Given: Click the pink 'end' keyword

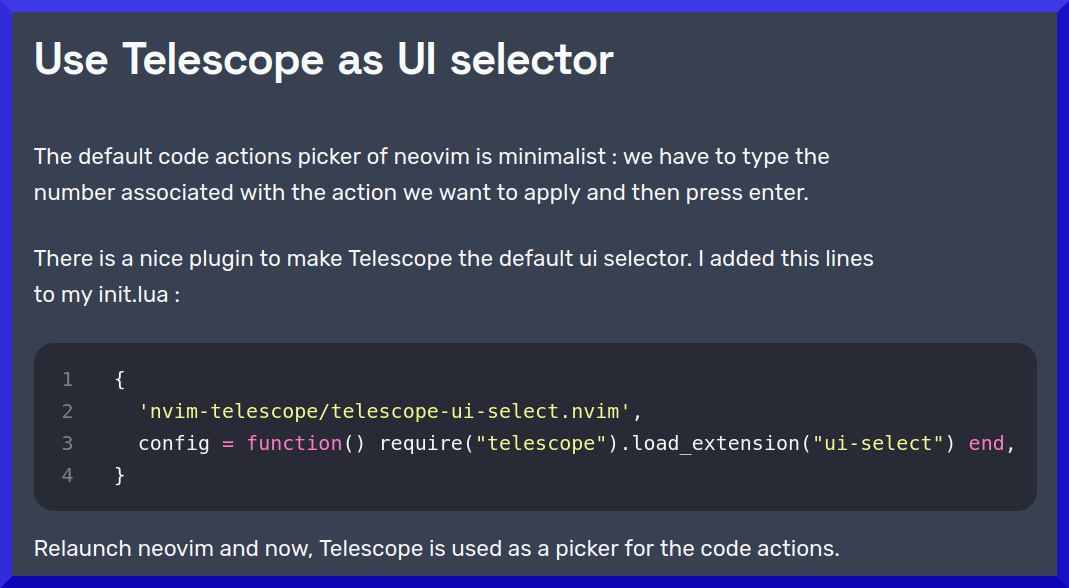Looking at the screenshot, I should click(x=987, y=443).
